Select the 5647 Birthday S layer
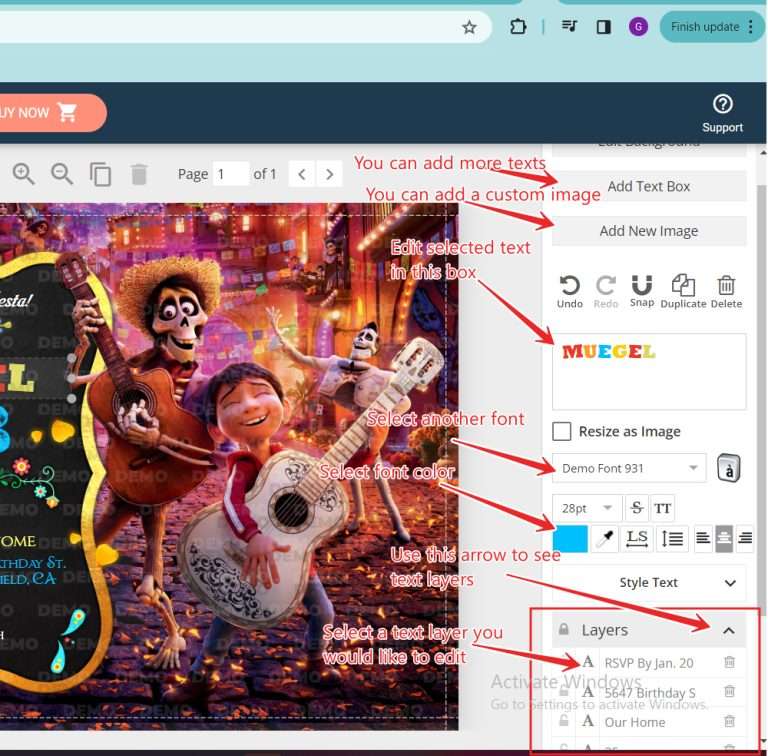768x756 pixels. pos(649,692)
